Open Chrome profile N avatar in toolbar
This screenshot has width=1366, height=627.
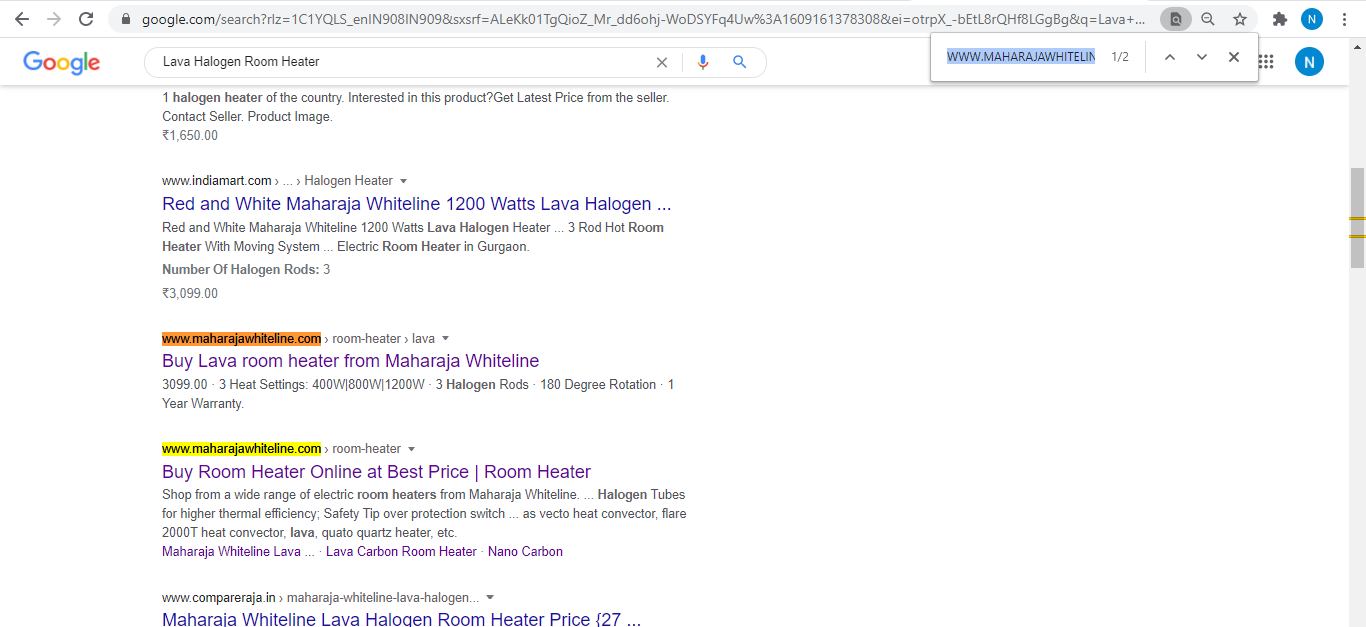[x=1311, y=19]
